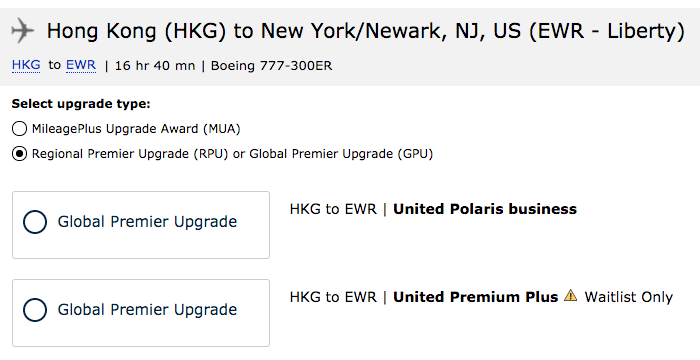Image resolution: width=700 pixels, height=360 pixels.
Task: Open the EWR airport link
Action: click(x=81, y=65)
